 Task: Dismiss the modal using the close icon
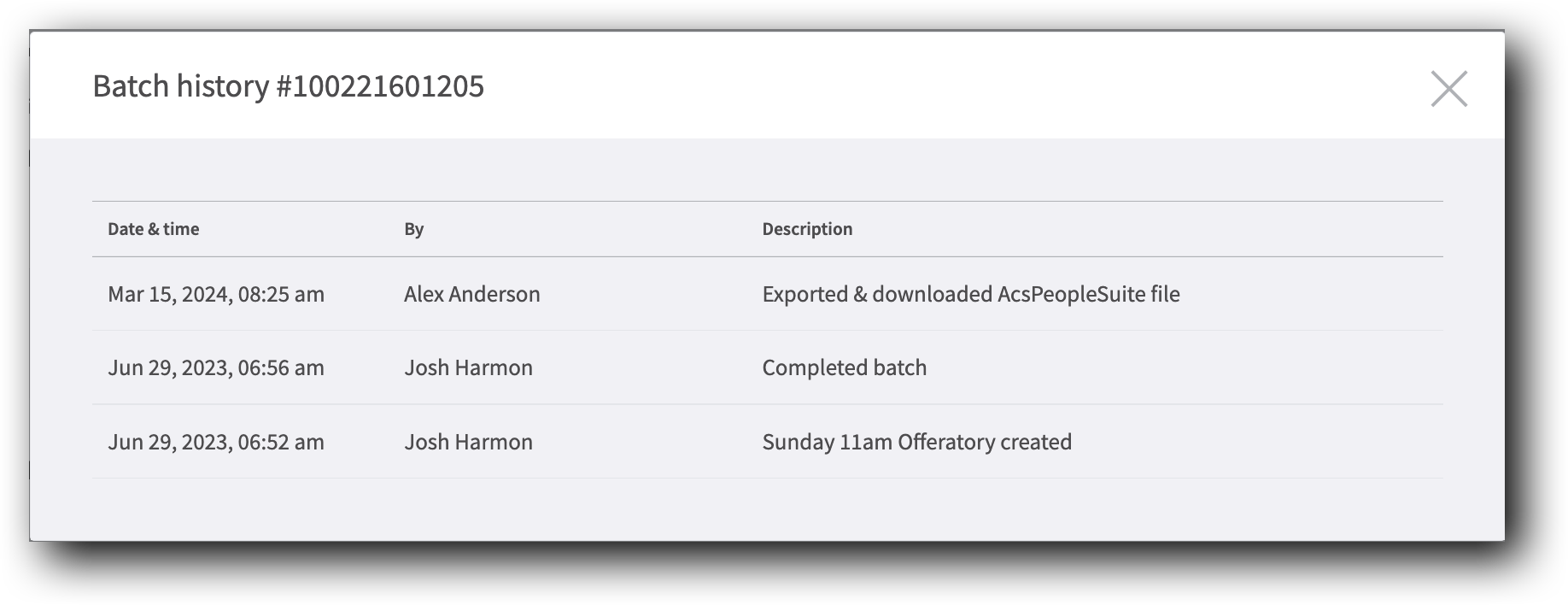tap(1449, 90)
